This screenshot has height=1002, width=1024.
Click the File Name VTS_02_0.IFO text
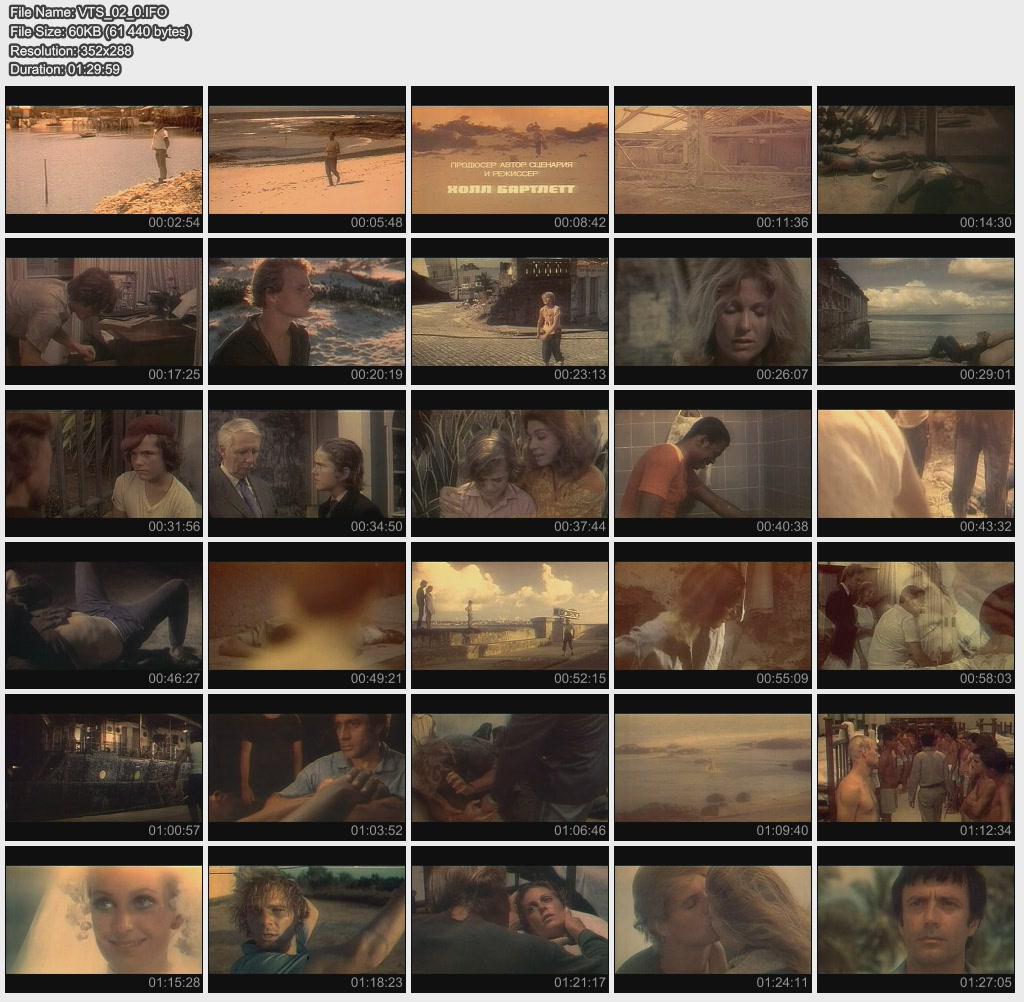point(89,12)
